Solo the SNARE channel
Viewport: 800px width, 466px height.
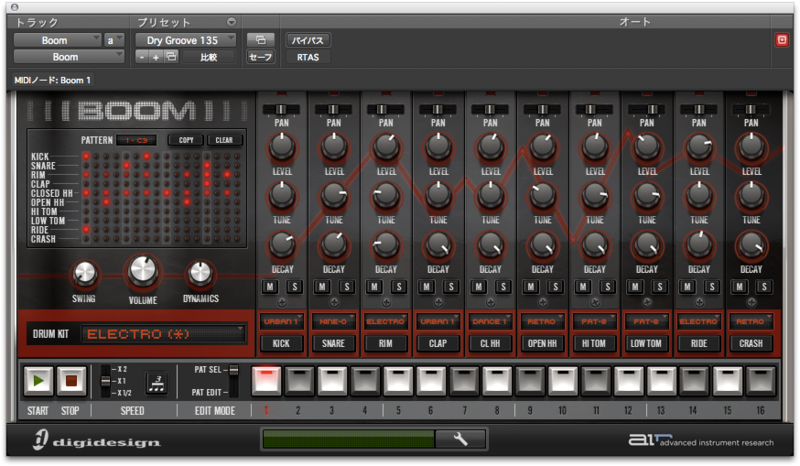point(347,287)
